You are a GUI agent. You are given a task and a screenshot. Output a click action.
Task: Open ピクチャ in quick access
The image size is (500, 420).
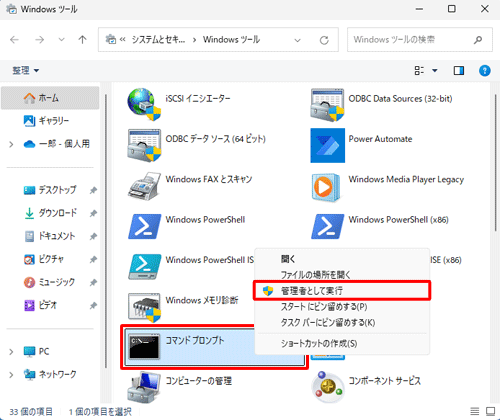point(50,259)
